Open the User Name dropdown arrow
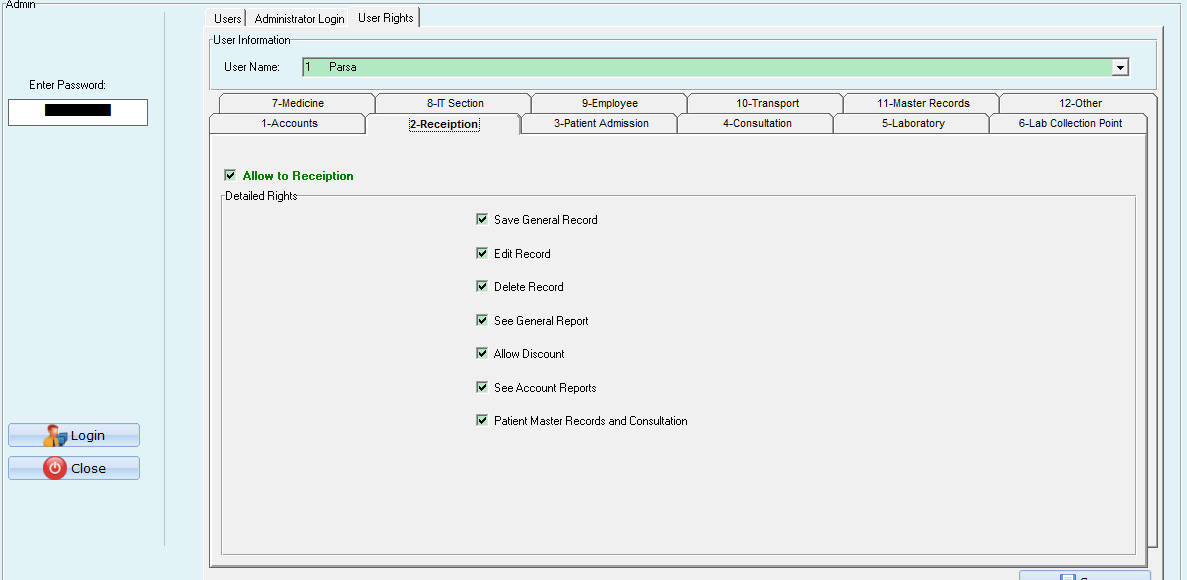Image resolution: width=1187 pixels, height=580 pixels. tap(1120, 67)
